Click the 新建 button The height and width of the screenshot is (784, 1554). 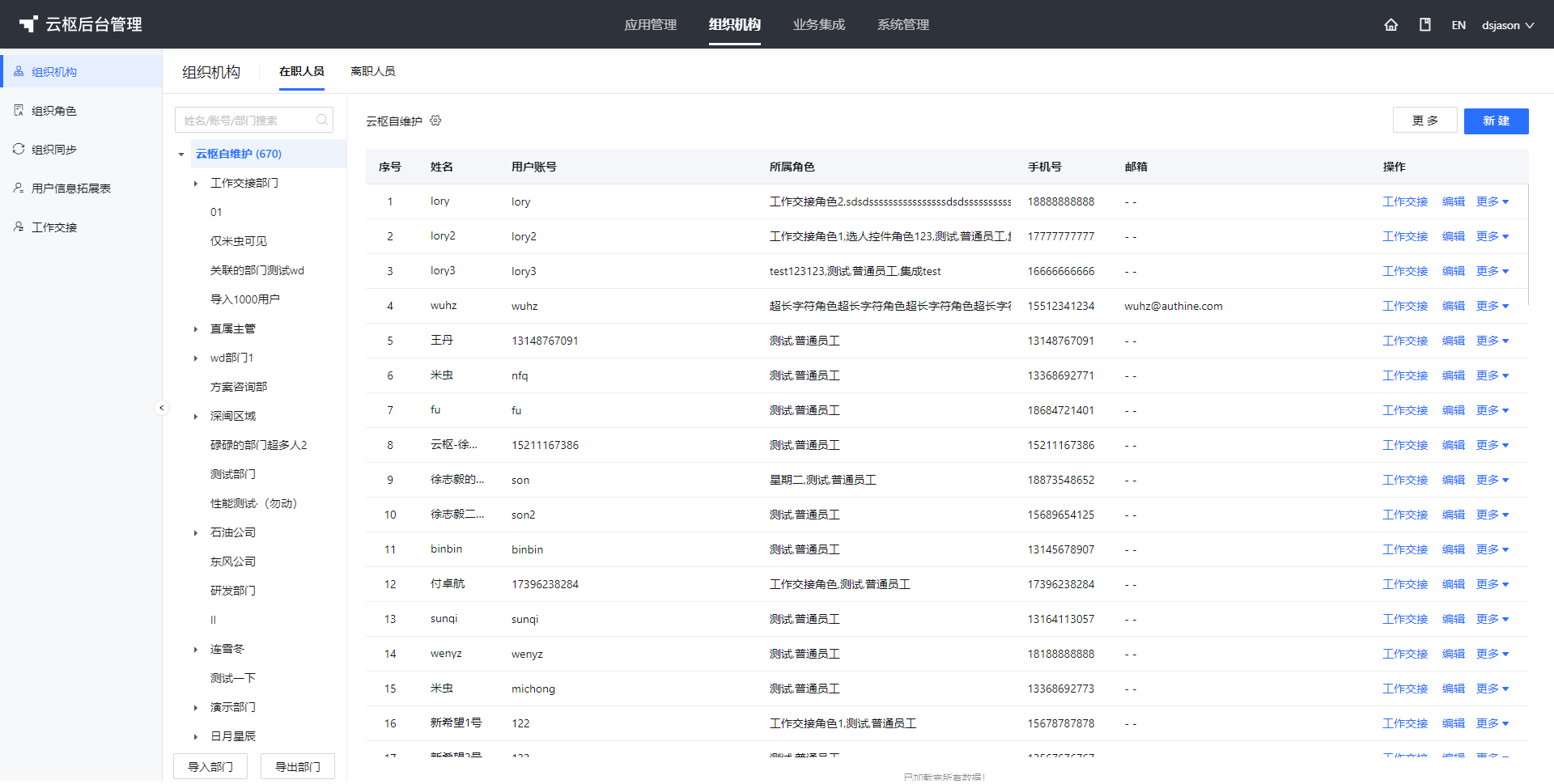point(1496,121)
